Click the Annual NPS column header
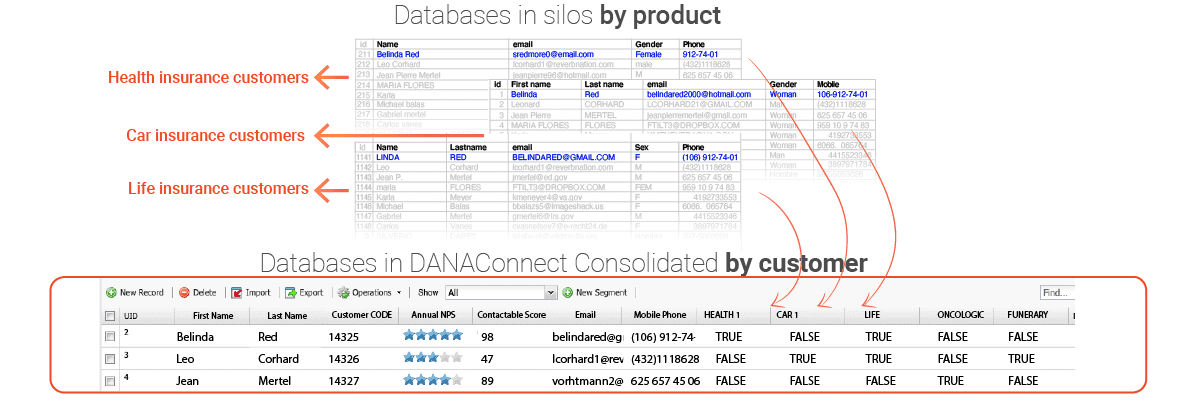Viewport: 1201px width, 401px height. point(431,316)
